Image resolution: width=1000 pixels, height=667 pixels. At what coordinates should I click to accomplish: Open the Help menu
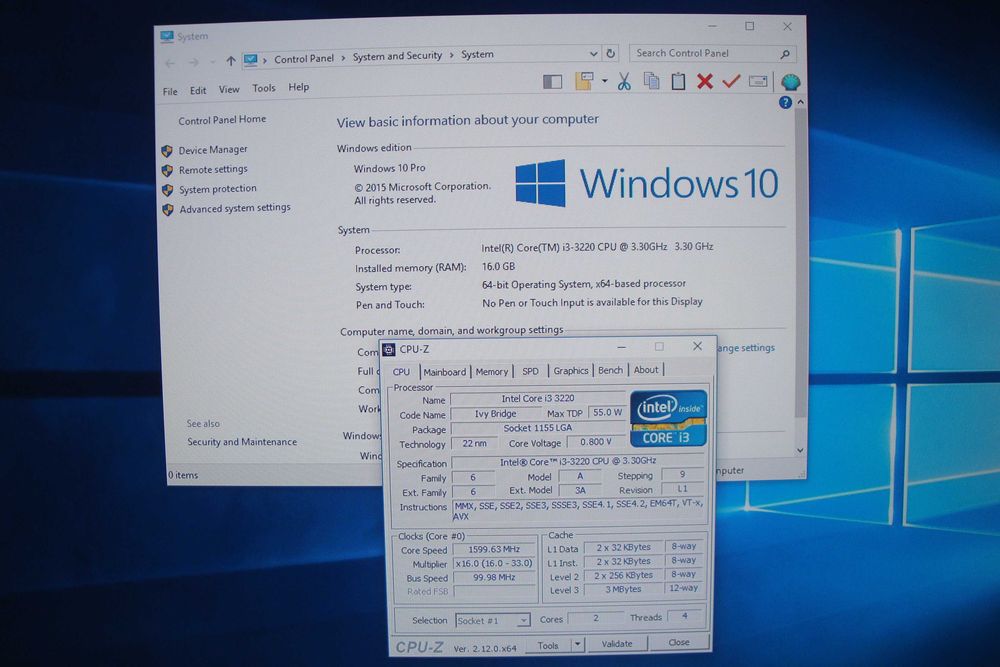pos(298,87)
